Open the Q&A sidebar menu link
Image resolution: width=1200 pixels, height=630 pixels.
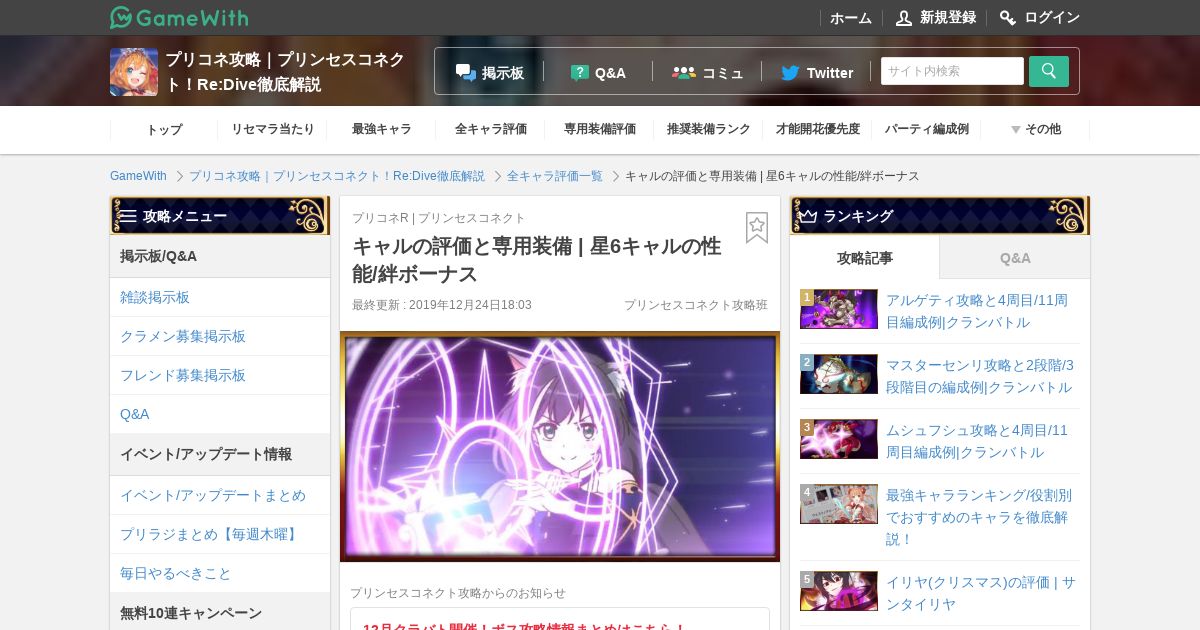point(220,414)
